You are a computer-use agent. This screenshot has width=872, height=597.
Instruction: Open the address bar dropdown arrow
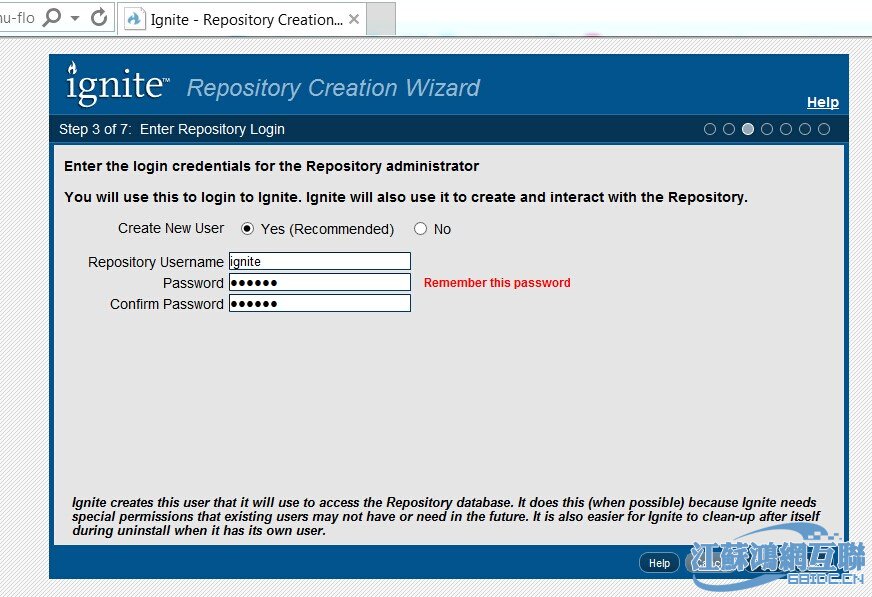tap(75, 18)
